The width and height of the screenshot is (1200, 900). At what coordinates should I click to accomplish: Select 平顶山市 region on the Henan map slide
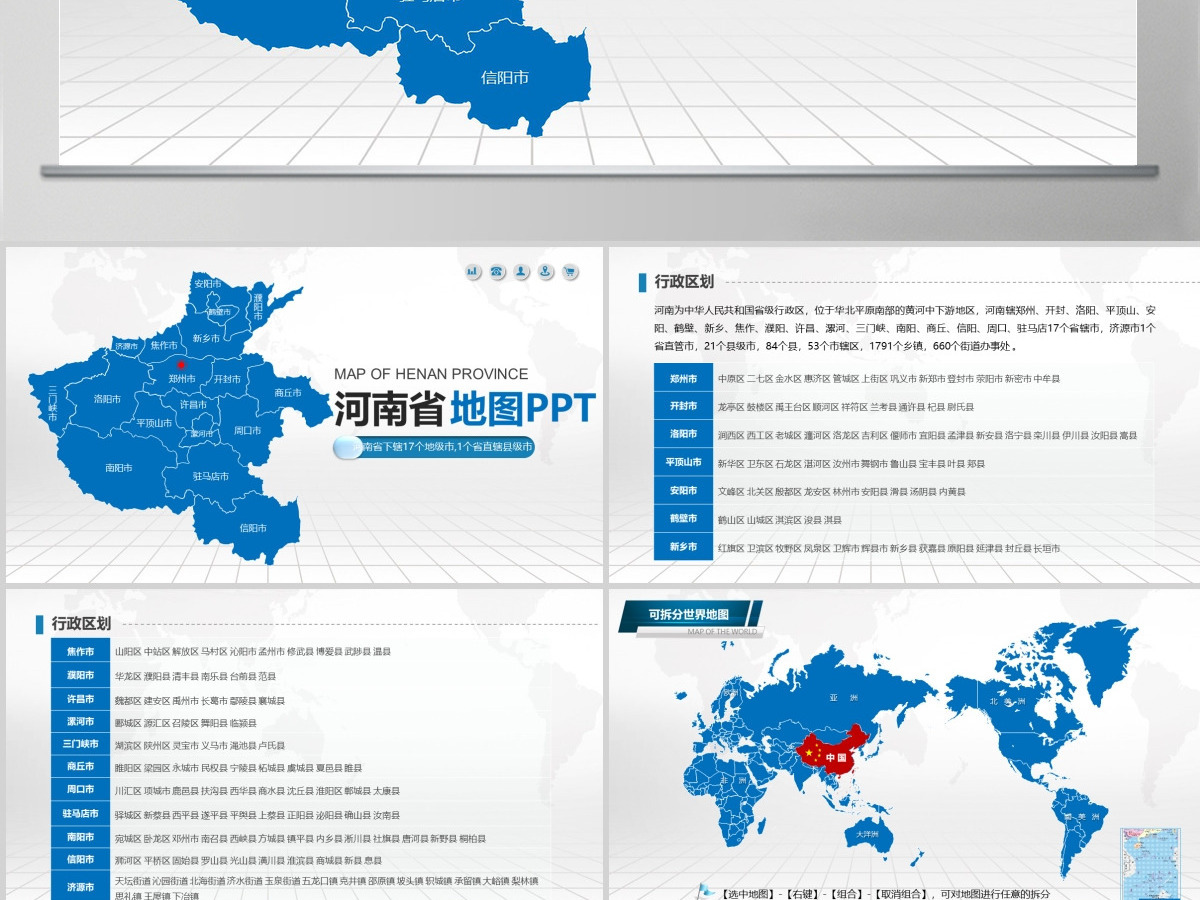(155, 423)
